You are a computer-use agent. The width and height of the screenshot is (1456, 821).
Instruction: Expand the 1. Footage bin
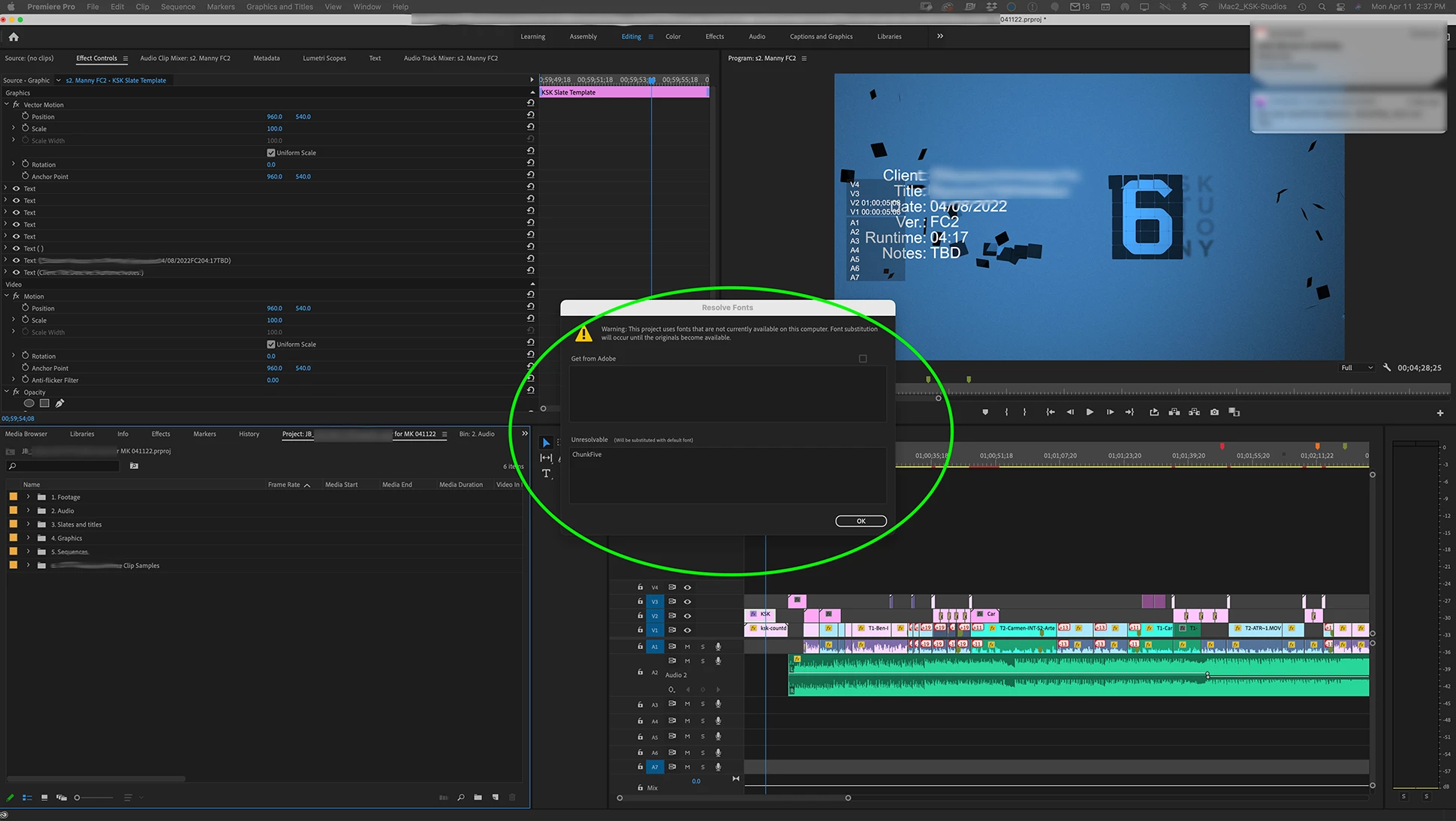[x=29, y=497]
